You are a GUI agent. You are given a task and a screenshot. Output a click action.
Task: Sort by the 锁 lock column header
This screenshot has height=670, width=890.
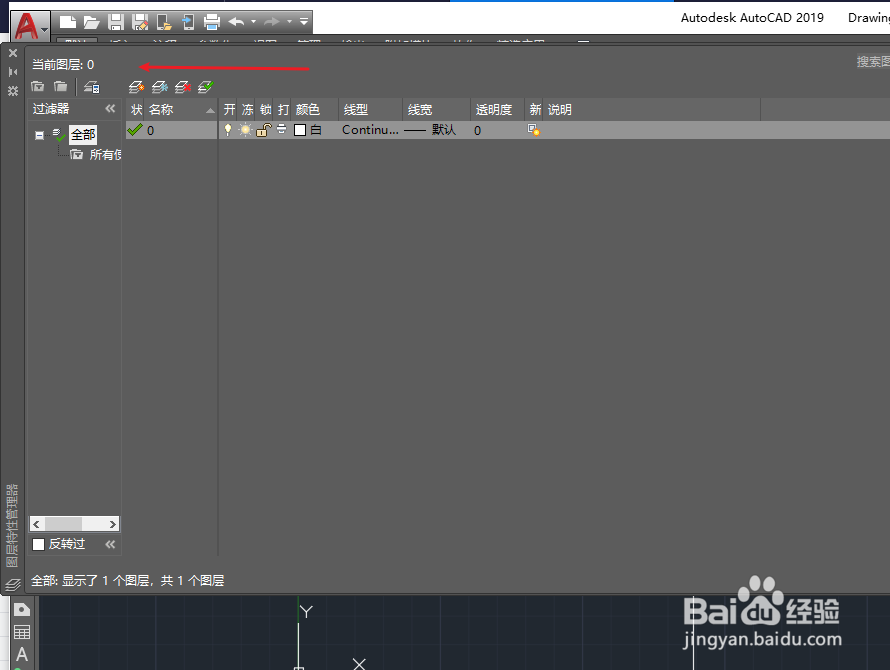coord(265,110)
